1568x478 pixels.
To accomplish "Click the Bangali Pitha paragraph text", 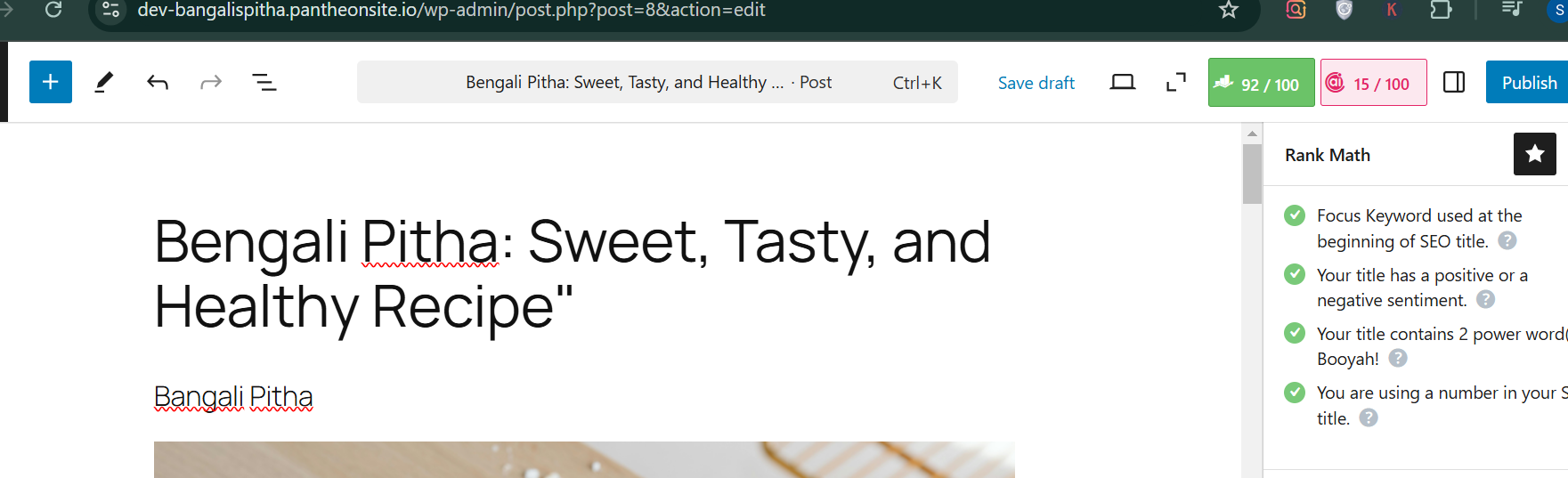I will pos(233,396).
